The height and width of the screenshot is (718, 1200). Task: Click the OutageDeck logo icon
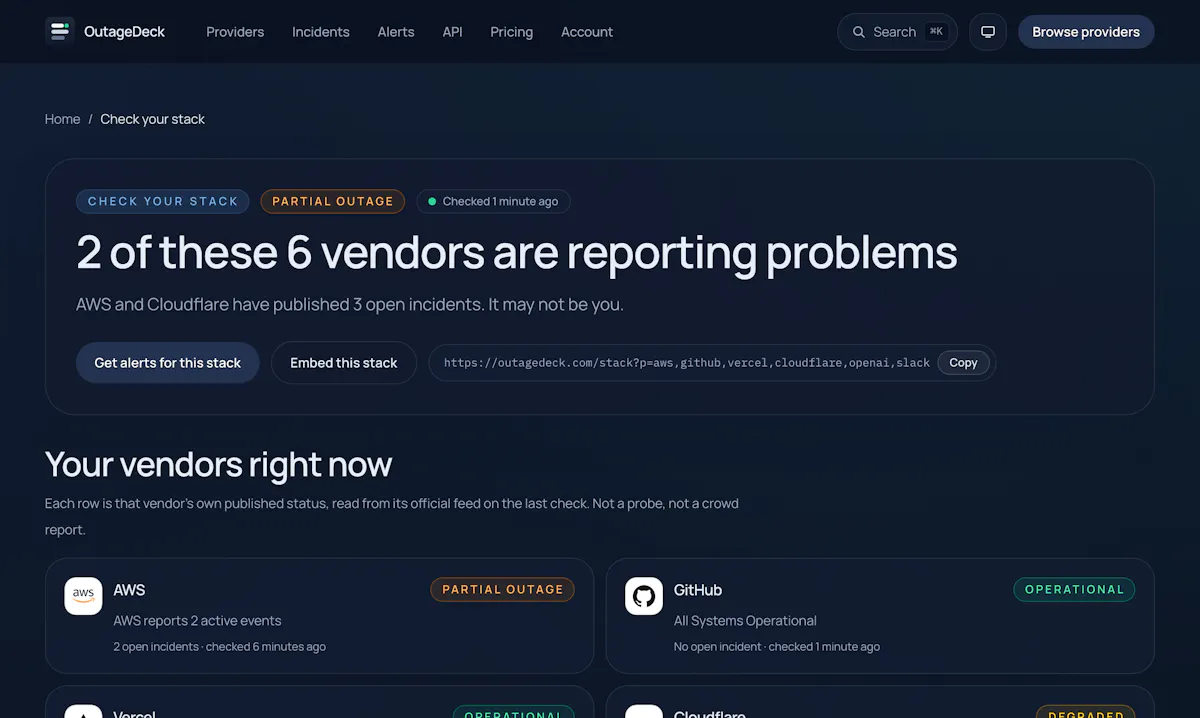tap(60, 31)
